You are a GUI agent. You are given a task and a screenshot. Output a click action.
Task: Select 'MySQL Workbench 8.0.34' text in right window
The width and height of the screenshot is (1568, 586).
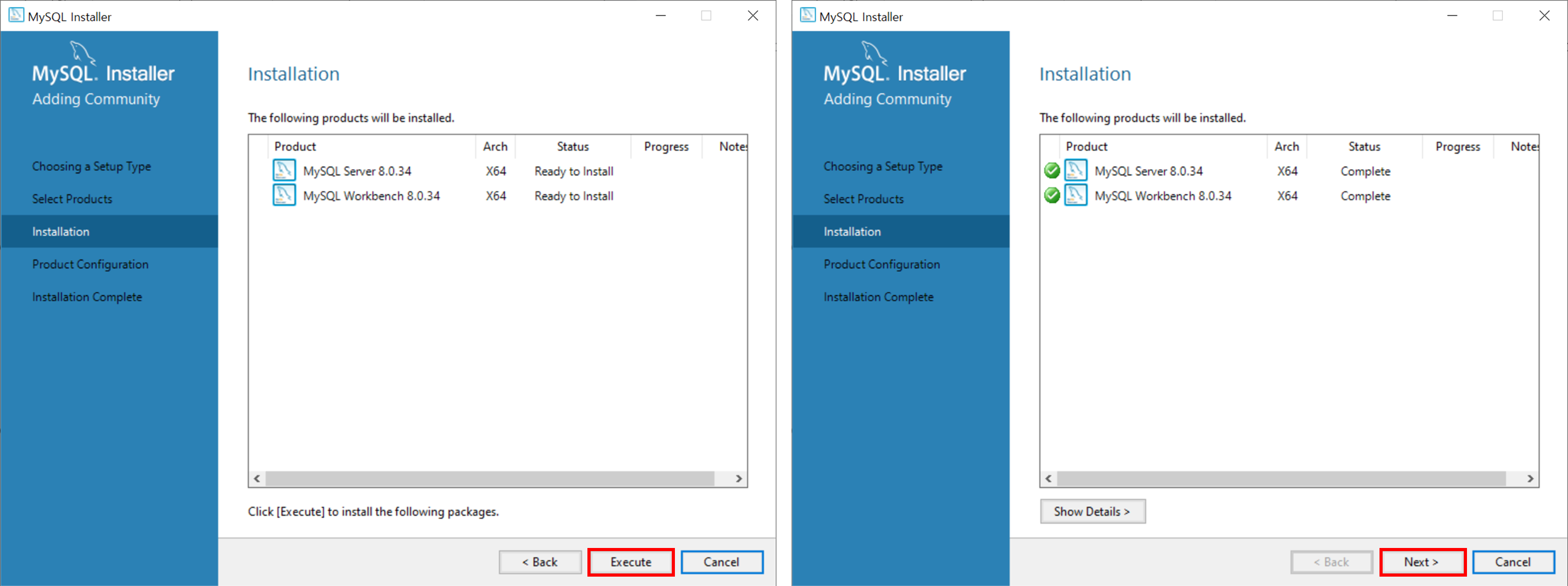[1163, 196]
